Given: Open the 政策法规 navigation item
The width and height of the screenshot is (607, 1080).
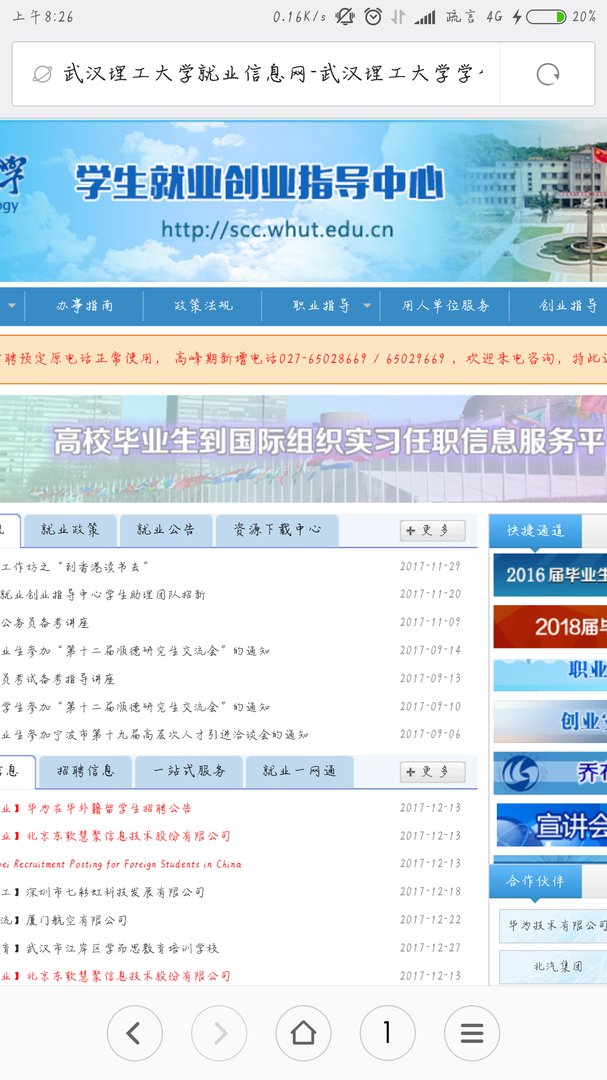Looking at the screenshot, I should (203, 306).
